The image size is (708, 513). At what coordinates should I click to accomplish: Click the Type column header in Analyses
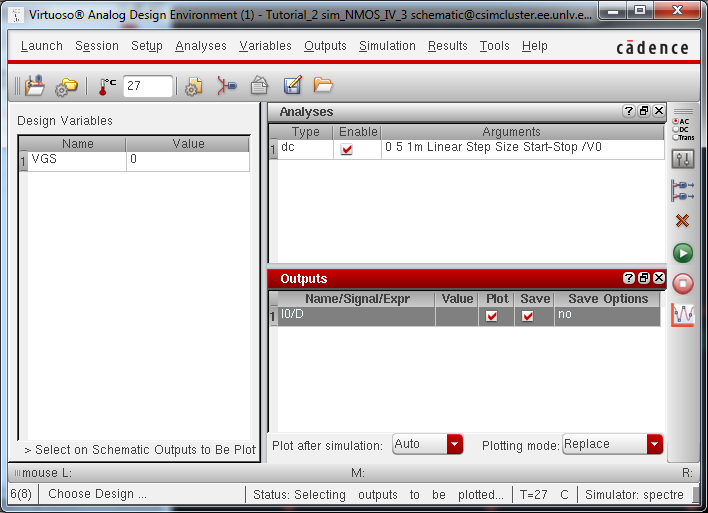point(305,132)
